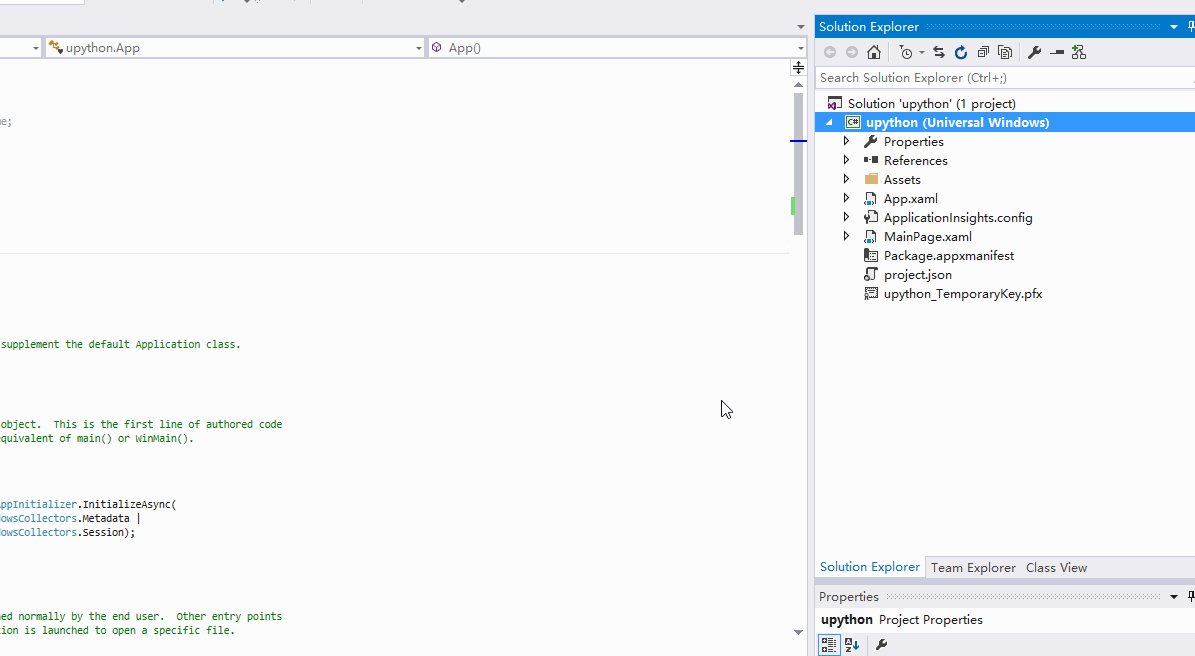Click the View Class Diagram icon

pos(1078,53)
